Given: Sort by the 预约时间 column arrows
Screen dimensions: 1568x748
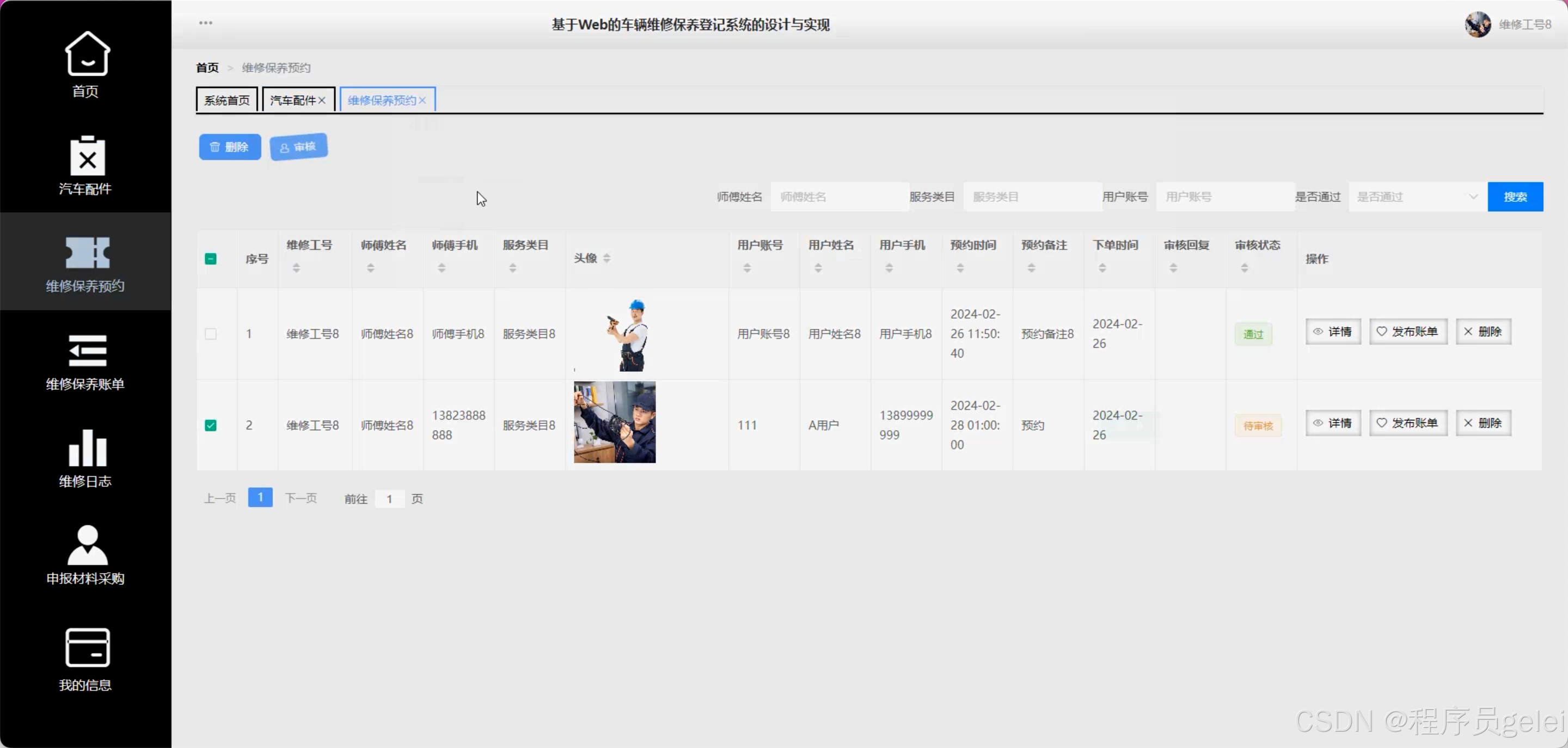Looking at the screenshot, I should coord(960,267).
